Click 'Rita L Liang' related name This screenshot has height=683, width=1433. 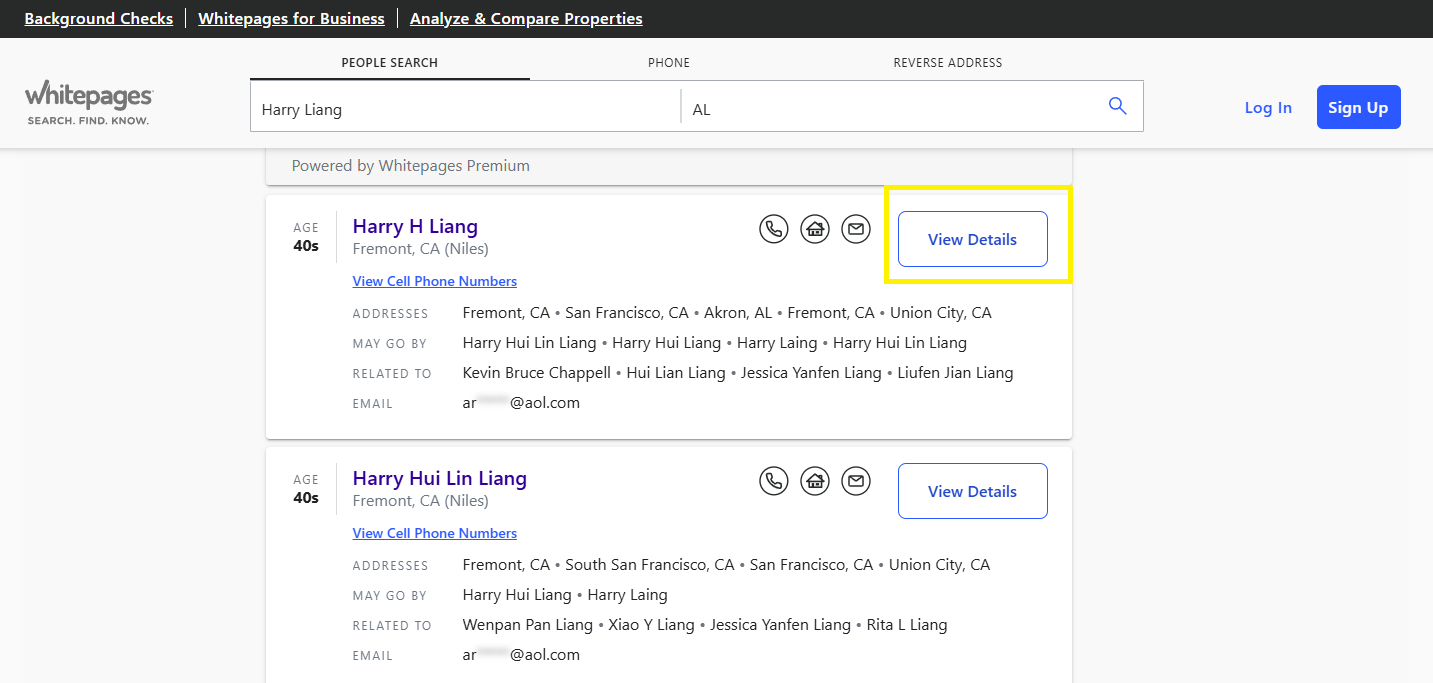[x=907, y=625]
